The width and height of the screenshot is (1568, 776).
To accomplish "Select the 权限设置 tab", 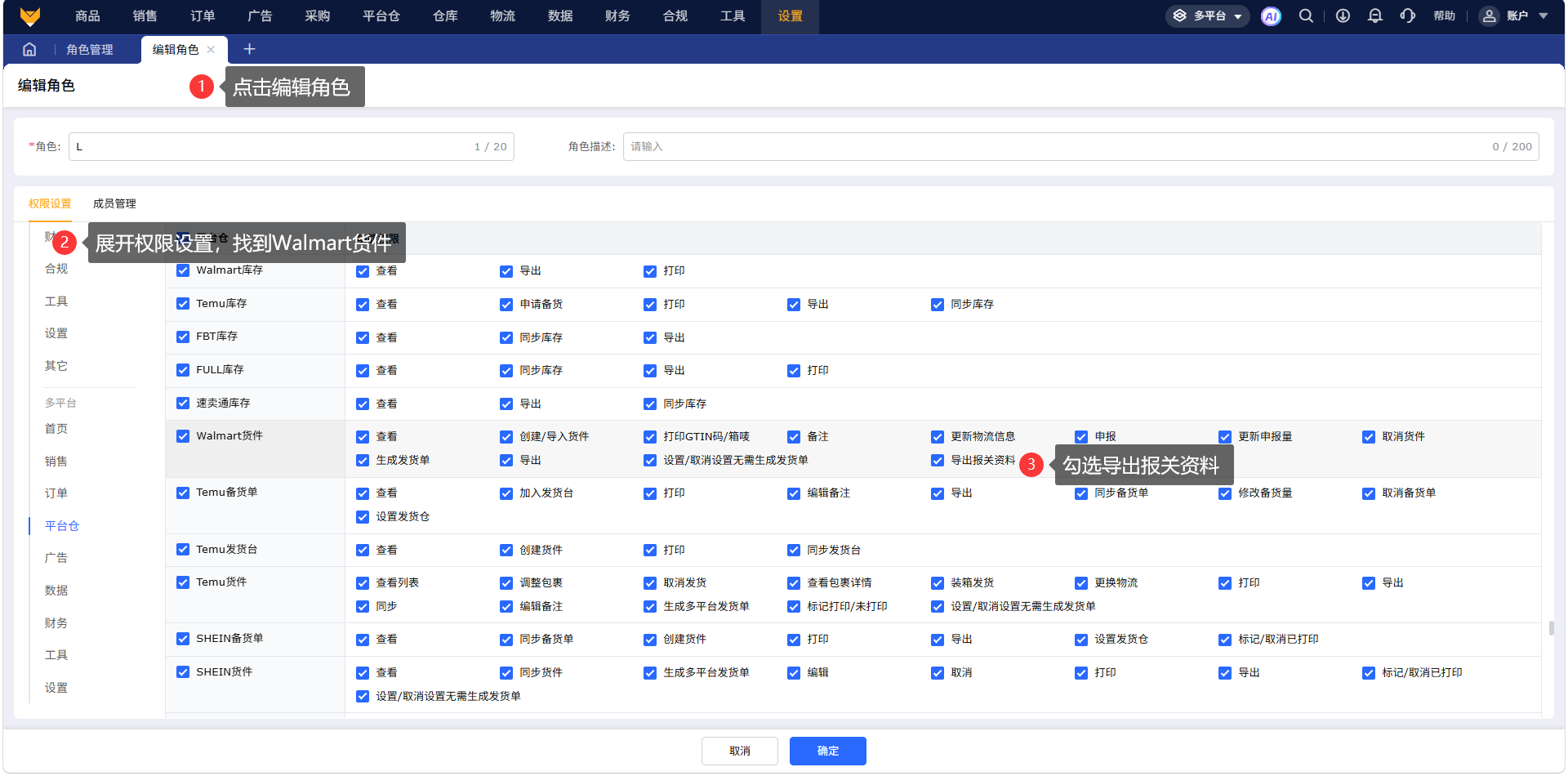I will pos(50,204).
